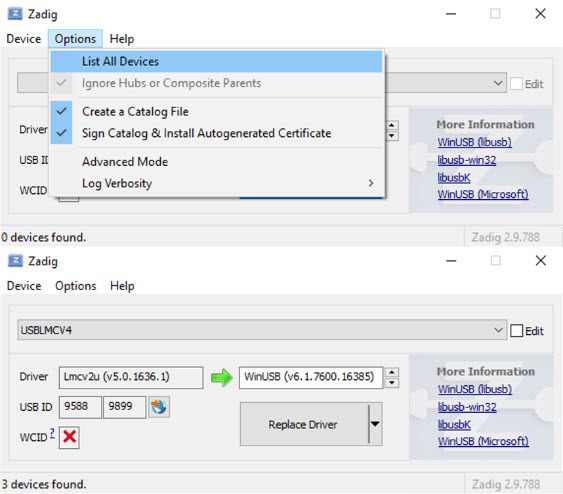The height and width of the screenshot is (494, 563).
Task: Open the Replace Driver split-button arrow
Action: click(375, 424)
